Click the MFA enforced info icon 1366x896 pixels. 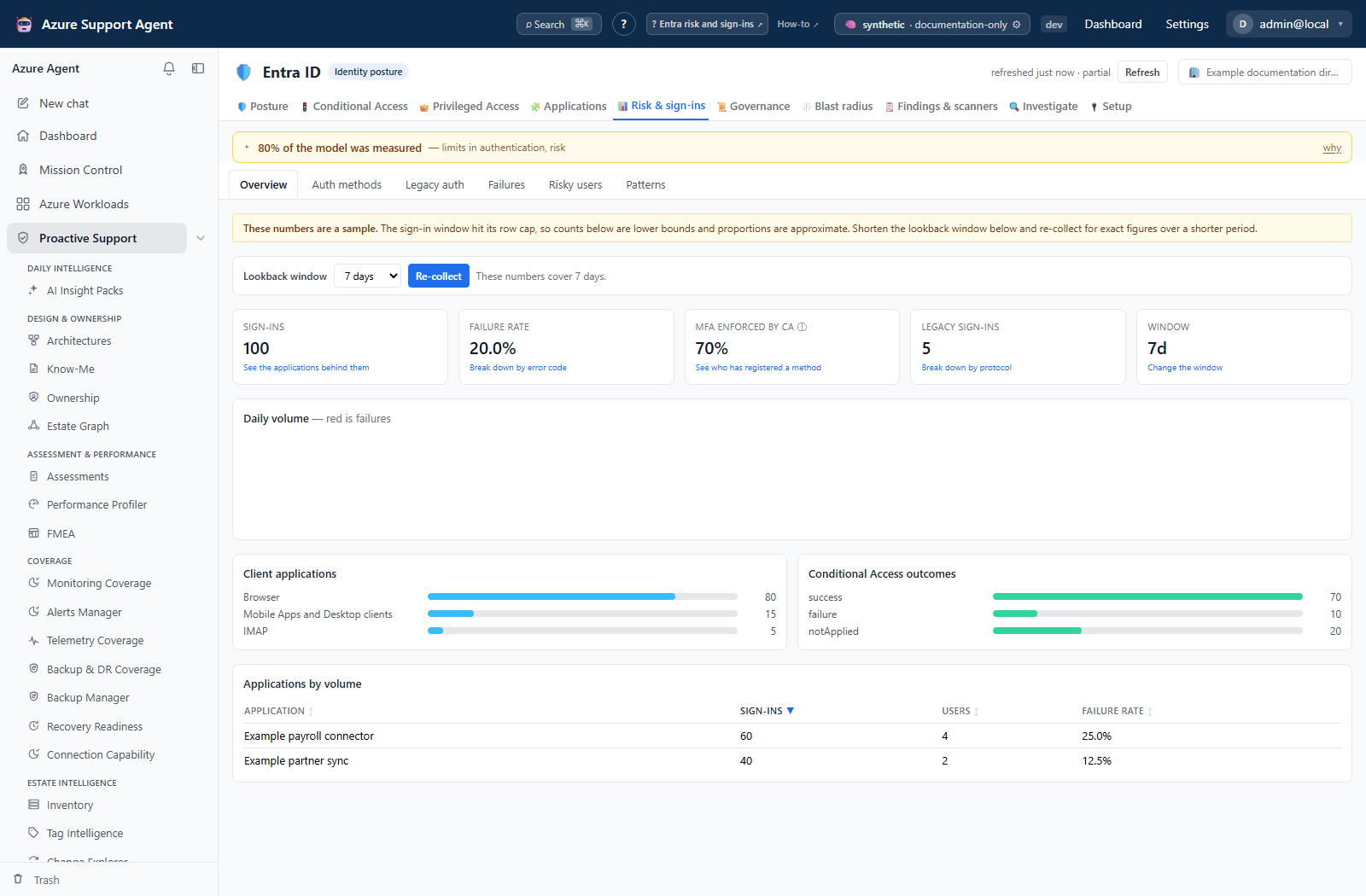(x=803, y=327)
